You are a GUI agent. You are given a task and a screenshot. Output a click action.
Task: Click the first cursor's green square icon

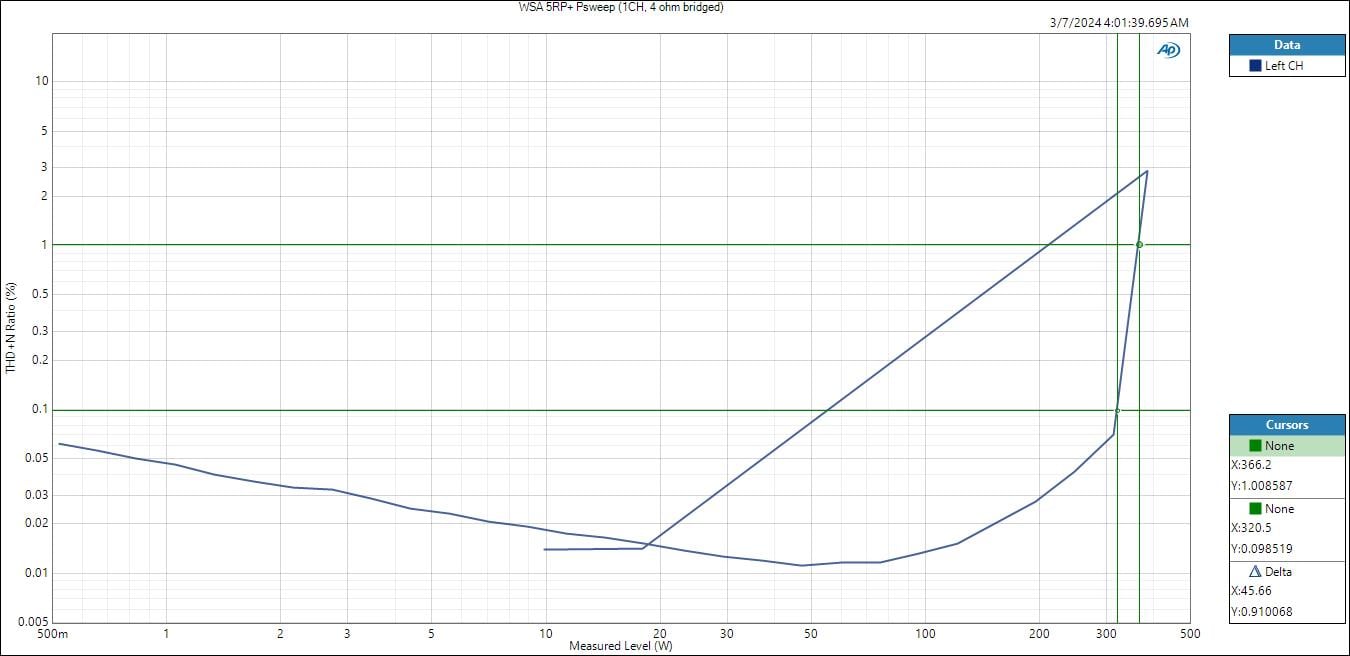point(1255,446)
